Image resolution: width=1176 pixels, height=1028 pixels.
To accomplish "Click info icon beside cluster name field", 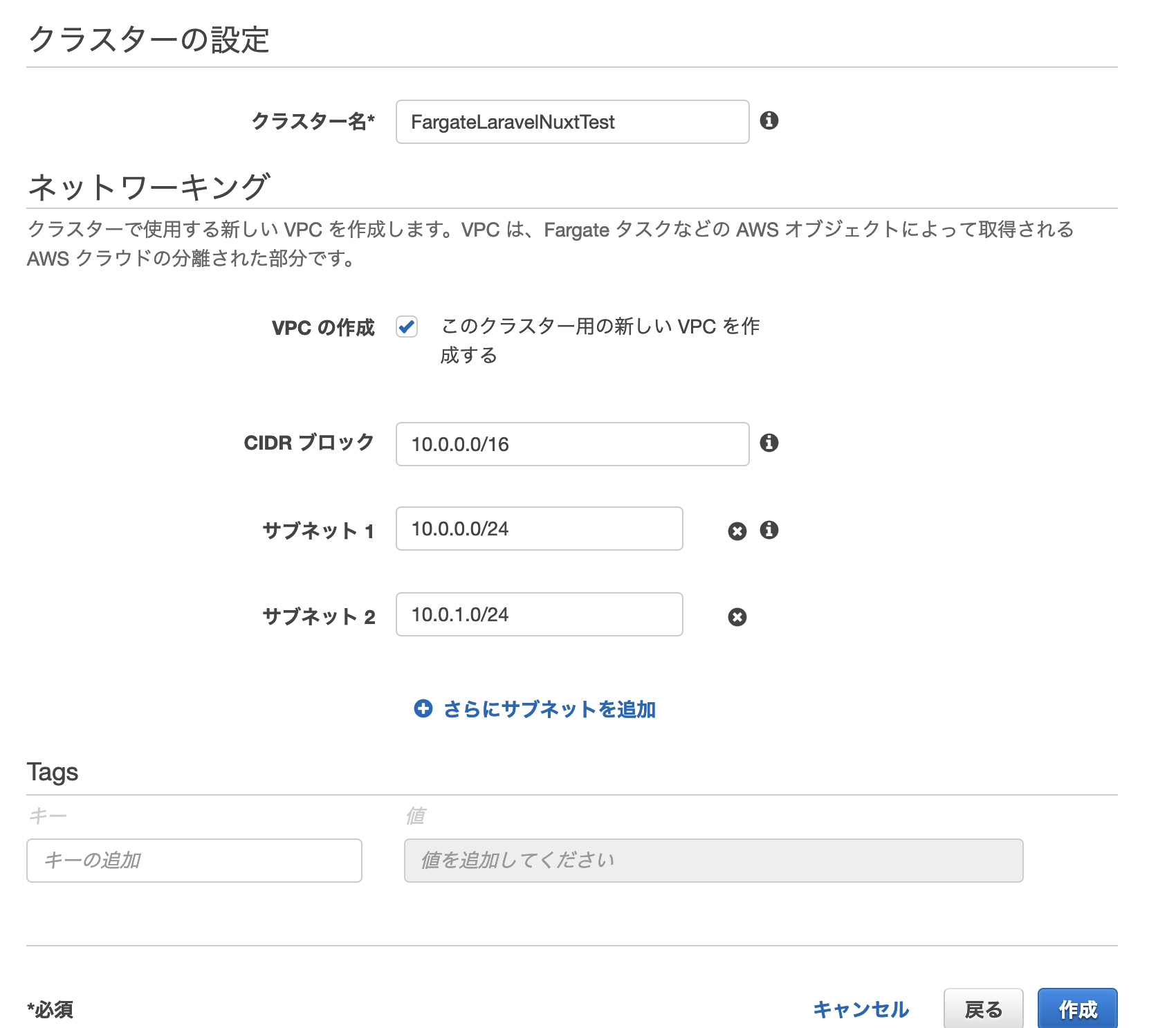I will [769, 121].
